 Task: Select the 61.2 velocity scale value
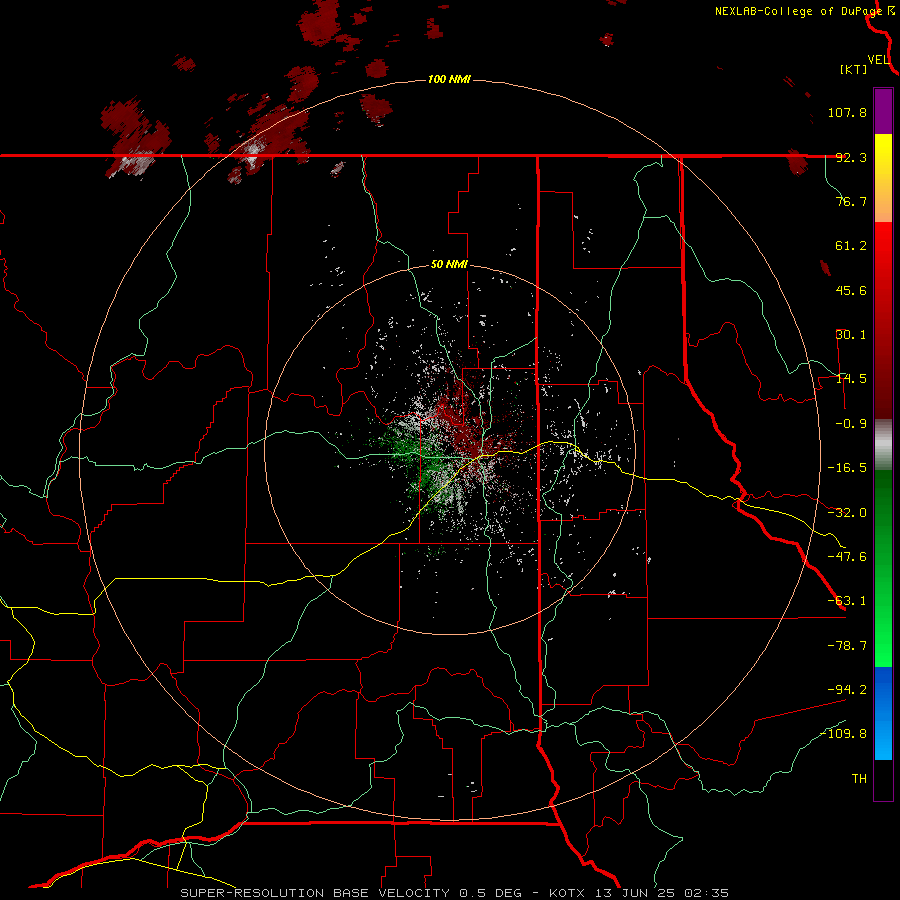click(851, 246)
